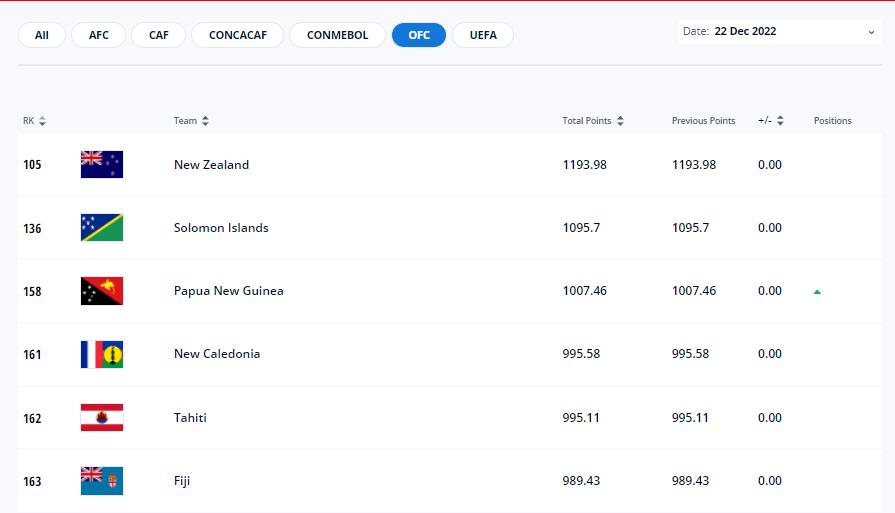Screen dimensions: 895x513
Task: Sort by the RK column arrows
Action: tap(43, 121)
